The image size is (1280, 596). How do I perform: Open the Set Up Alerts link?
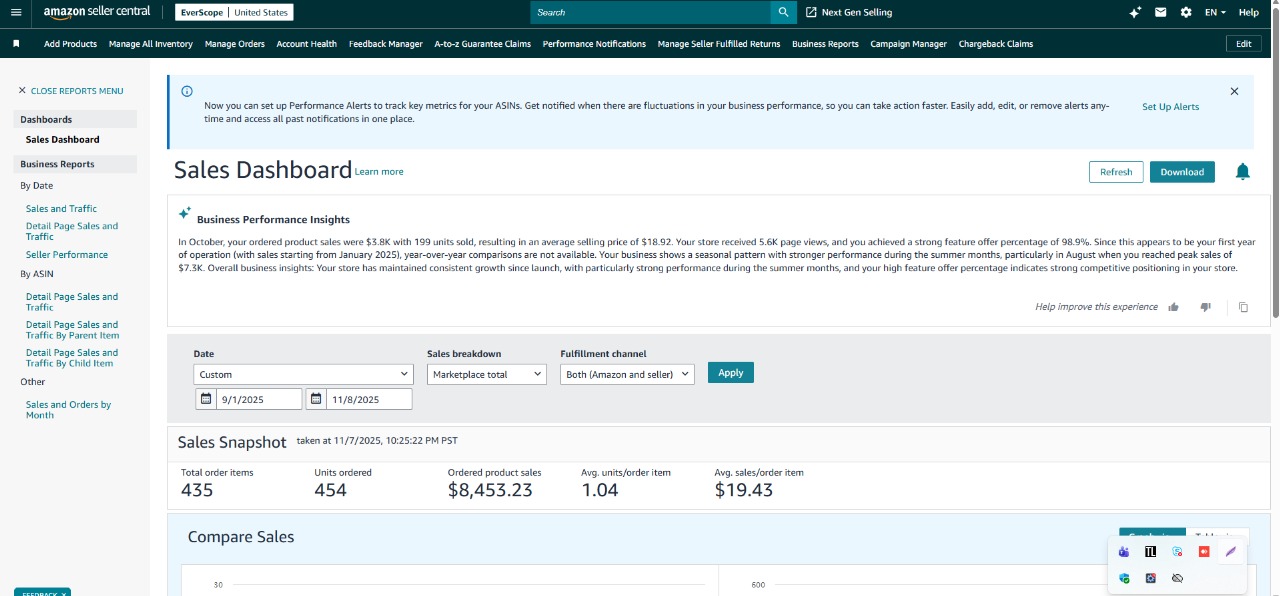[1170, 107]
